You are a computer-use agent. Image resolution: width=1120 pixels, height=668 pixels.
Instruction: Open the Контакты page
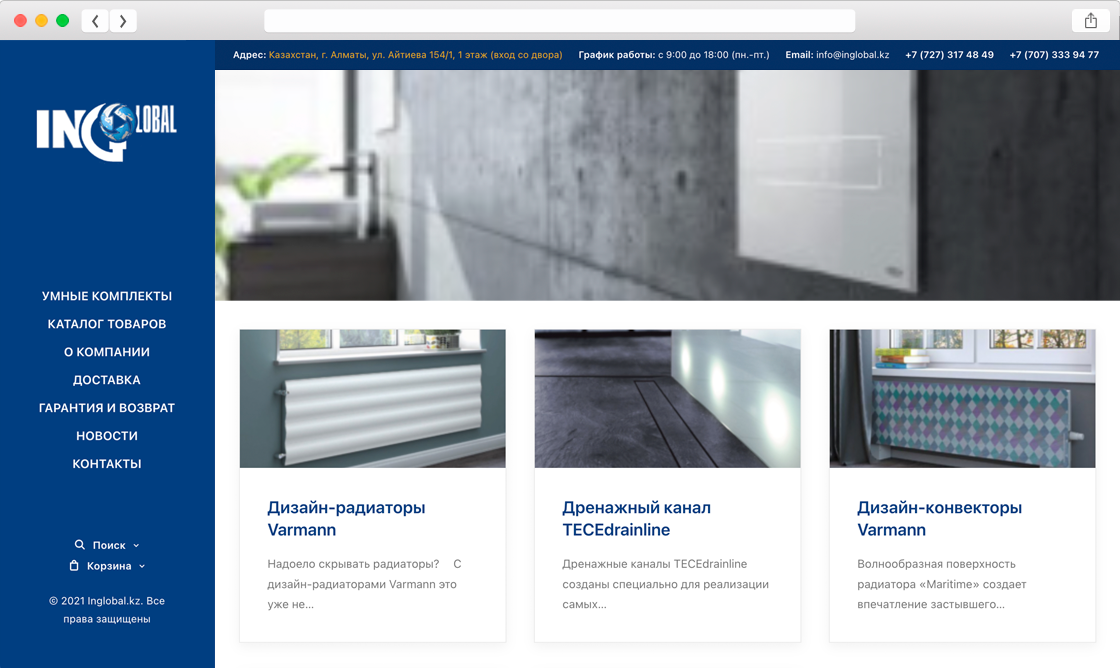coord(107,464)
